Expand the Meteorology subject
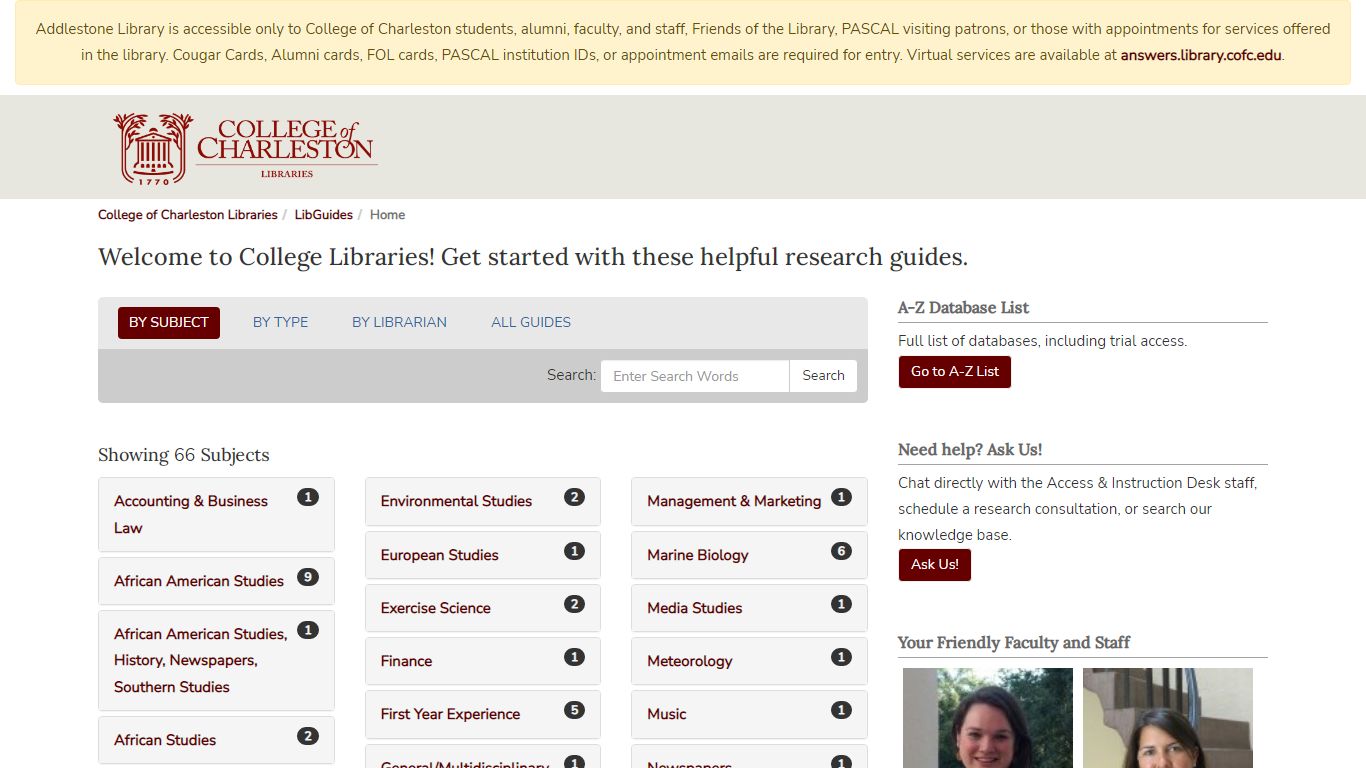 (x=749, y=661)
